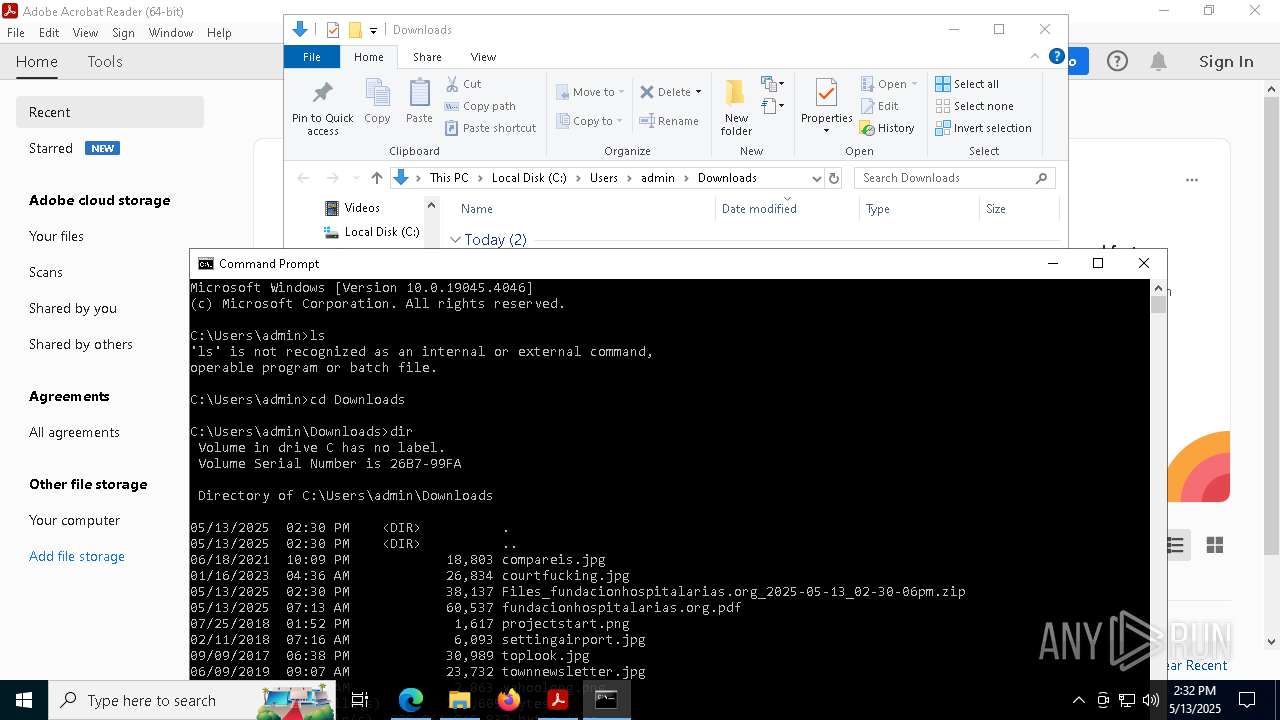Open All agreements in Acrobat sidebar

point(74,432)
